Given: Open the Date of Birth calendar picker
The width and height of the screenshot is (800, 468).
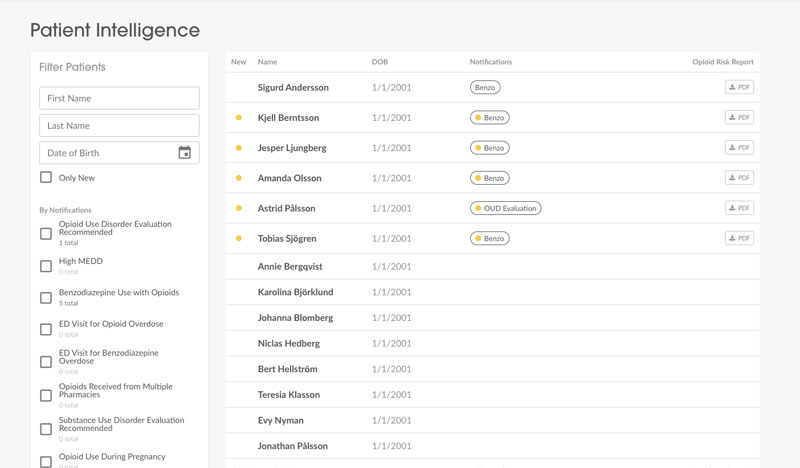Looking at the screenshot, I should [184, 153].
